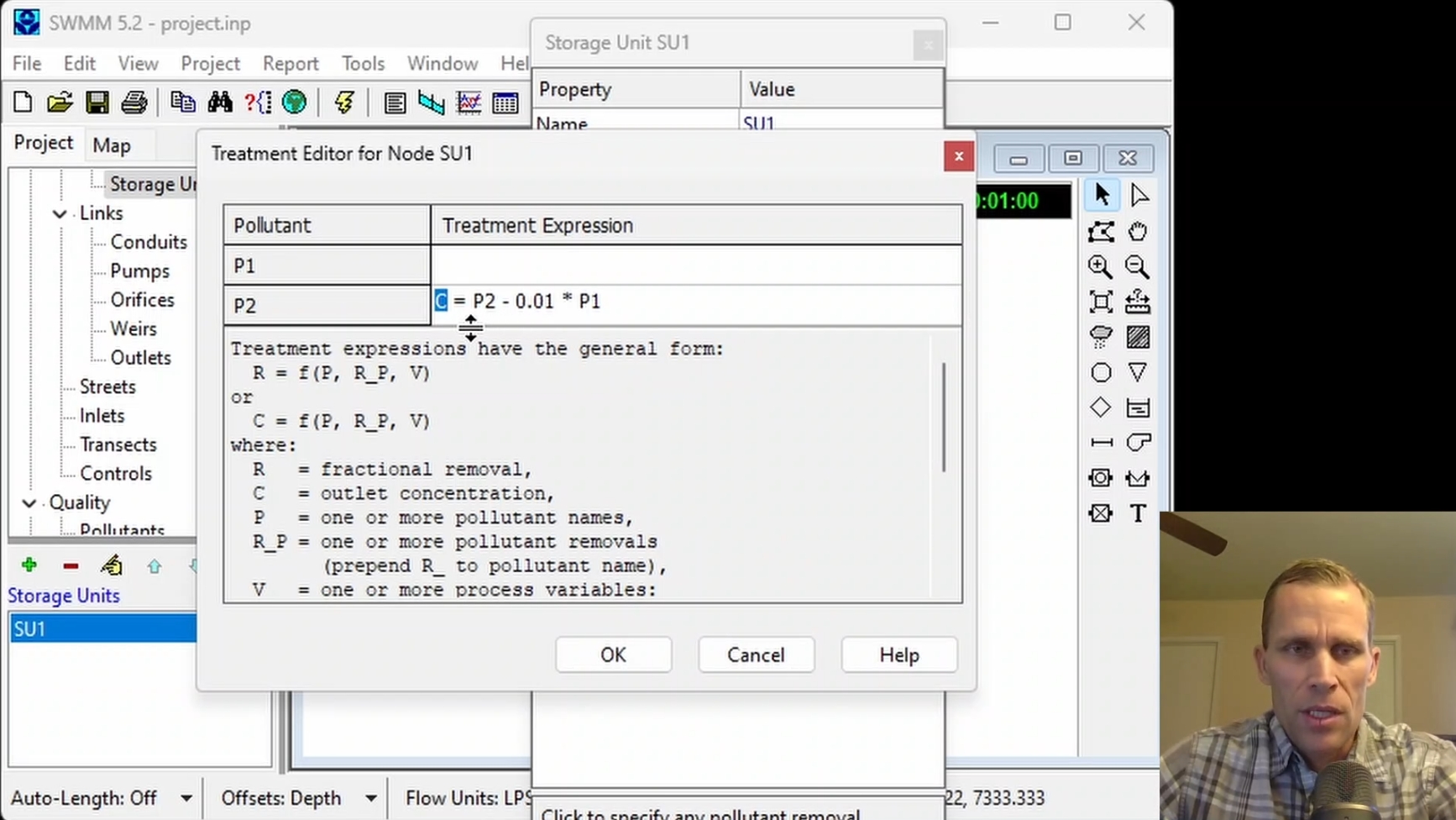Click Cancel in Treatment Editor
The image size is (1456, 820).
pyautogui.click(x=756, y=654)
